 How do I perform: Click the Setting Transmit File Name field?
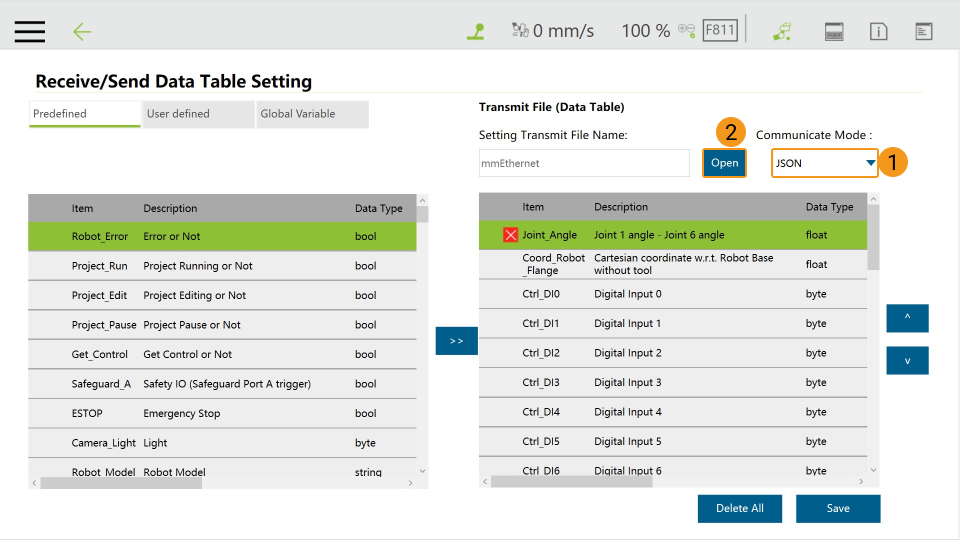point(584,163)
